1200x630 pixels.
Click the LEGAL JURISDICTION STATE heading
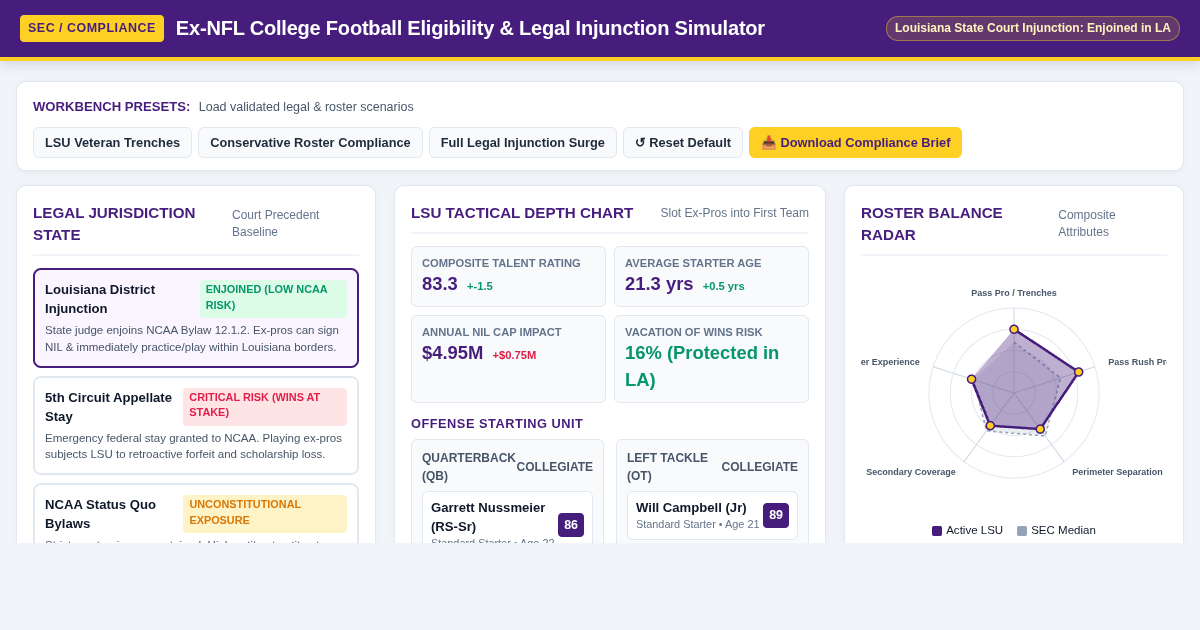click(114, 223)
